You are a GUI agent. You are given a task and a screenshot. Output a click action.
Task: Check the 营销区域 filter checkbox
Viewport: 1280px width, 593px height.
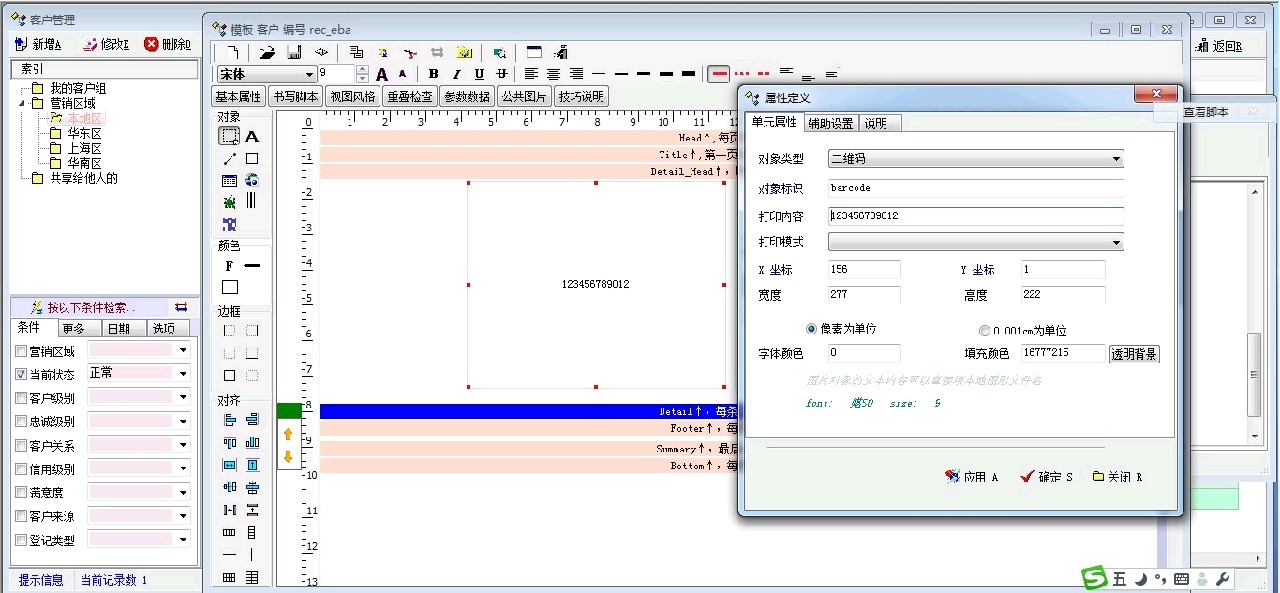coord(21,351)
